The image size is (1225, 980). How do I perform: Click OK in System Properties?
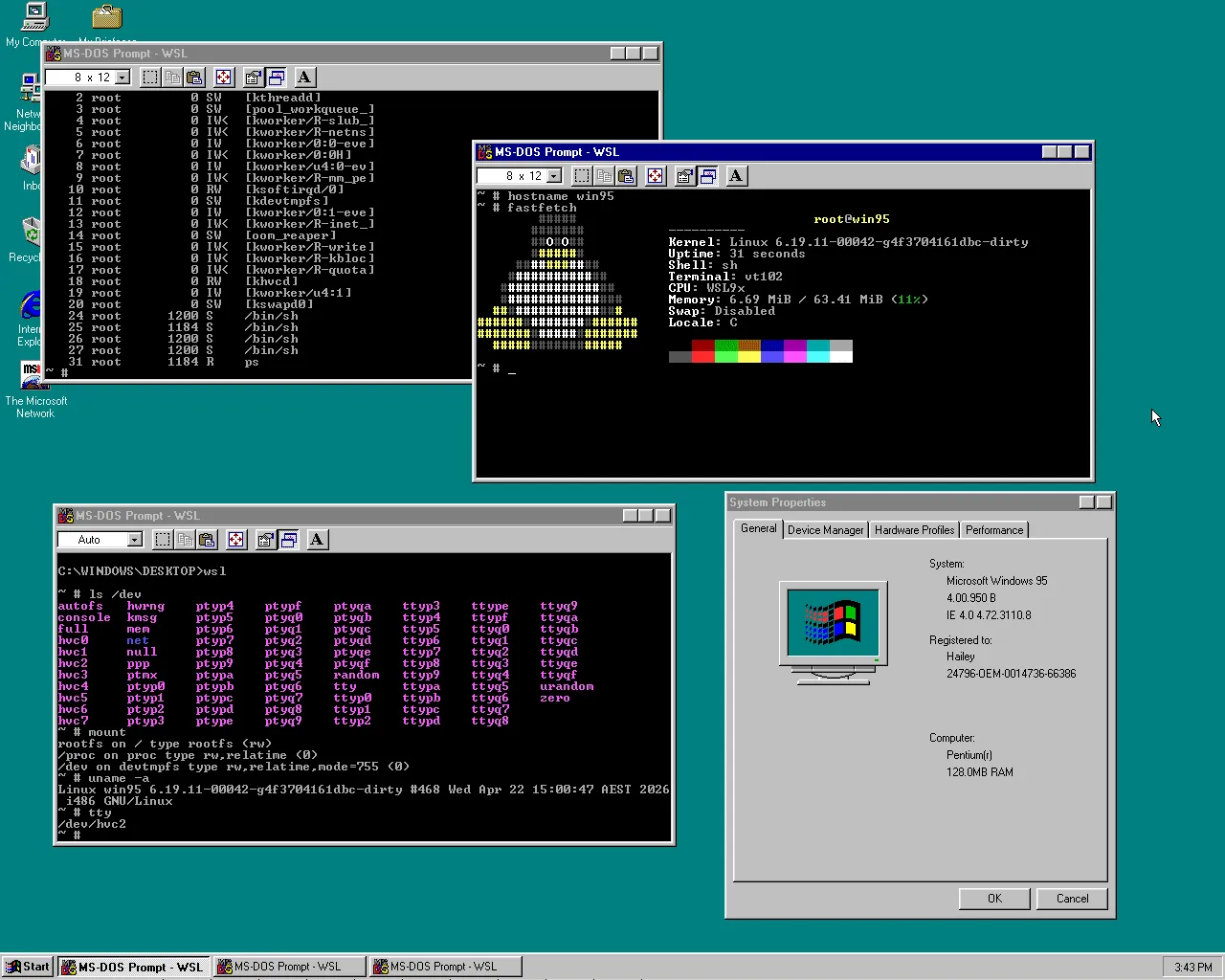(x=993, y=898)
